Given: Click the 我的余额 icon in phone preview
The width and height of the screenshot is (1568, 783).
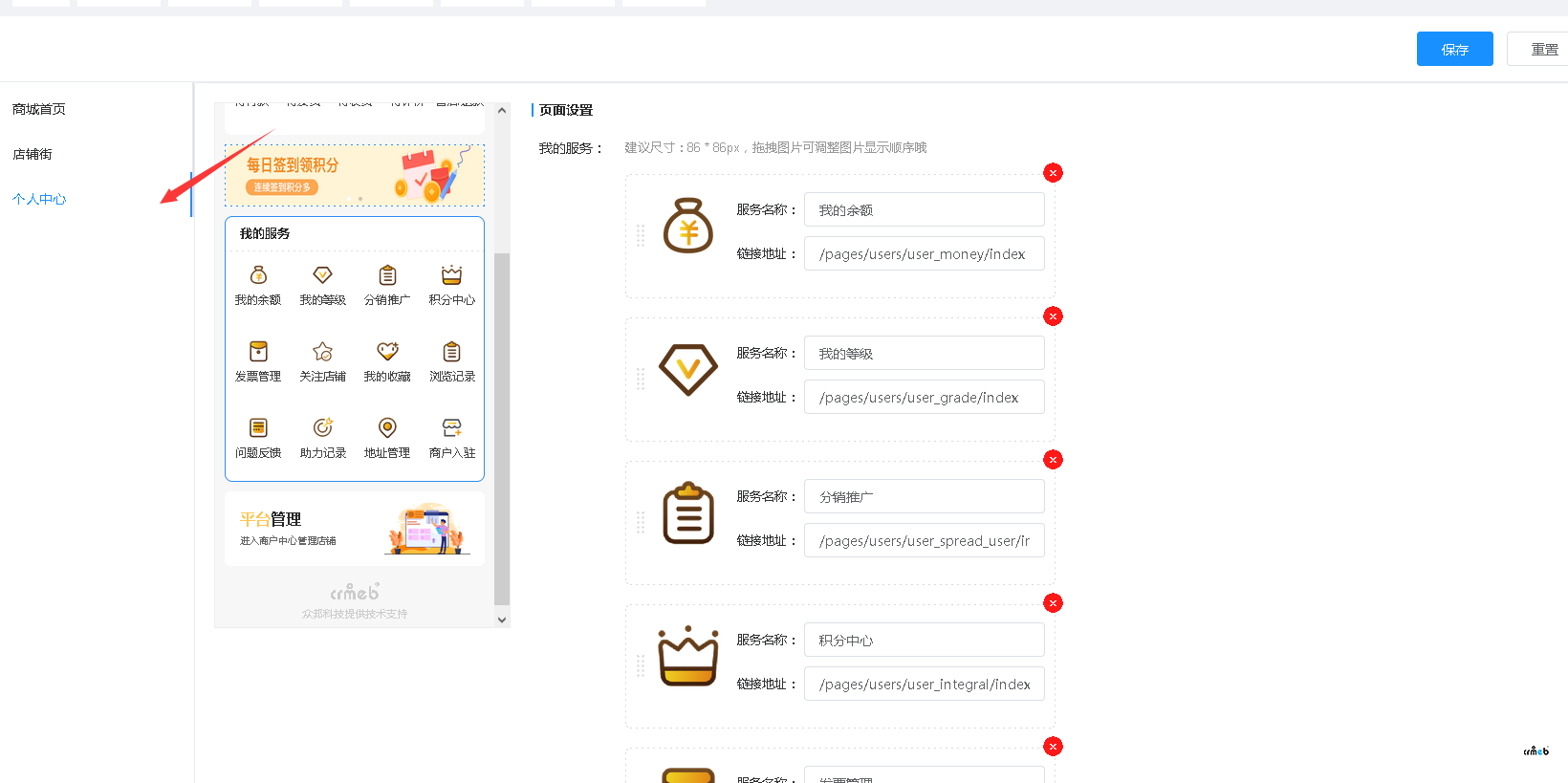Looking at the screenshot, I should click(x=258, y=275).
